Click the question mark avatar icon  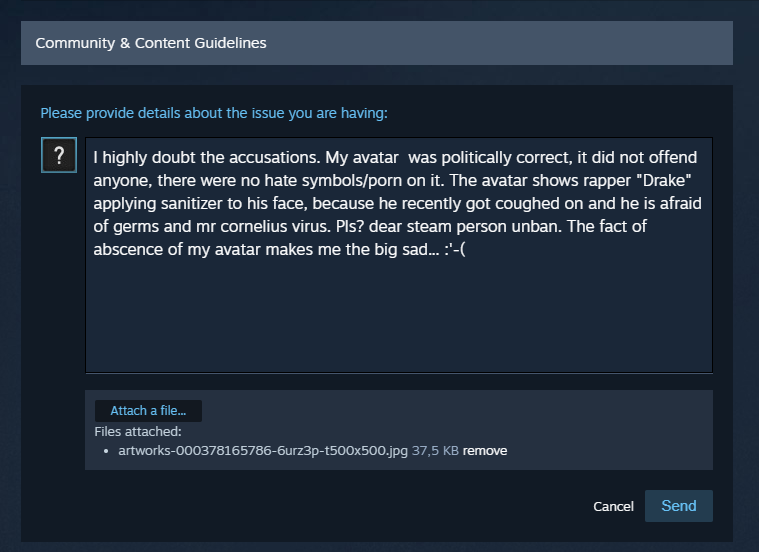tap(59, 155)
